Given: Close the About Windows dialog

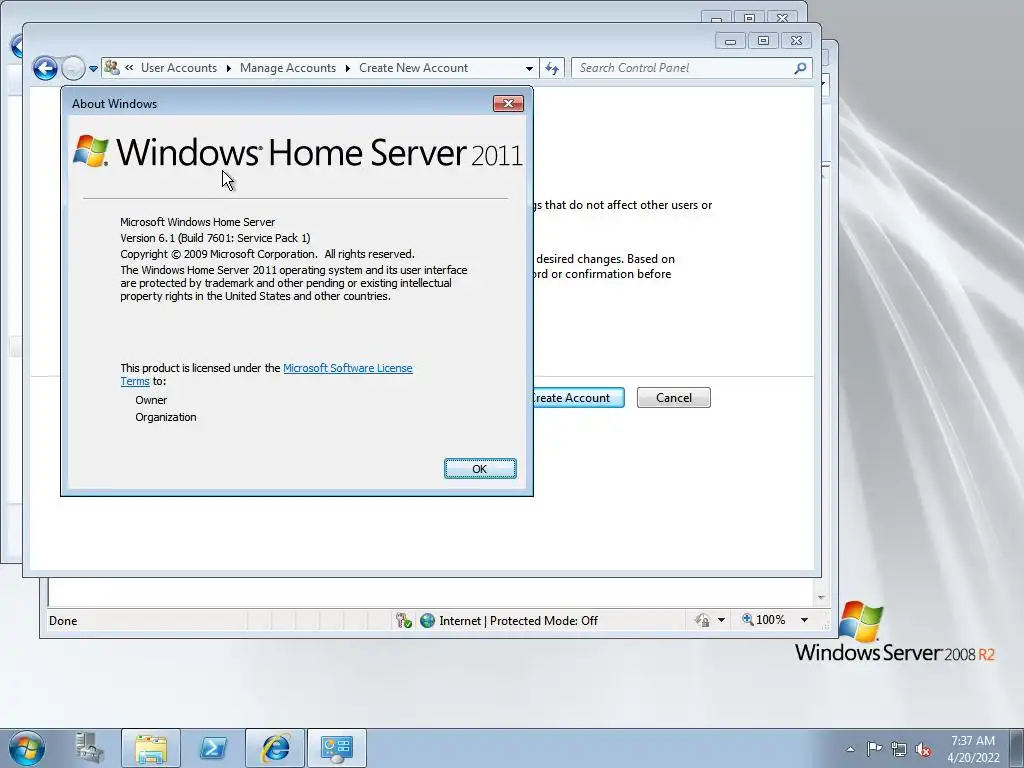Looking at the screenshot, I should (508, 103).
